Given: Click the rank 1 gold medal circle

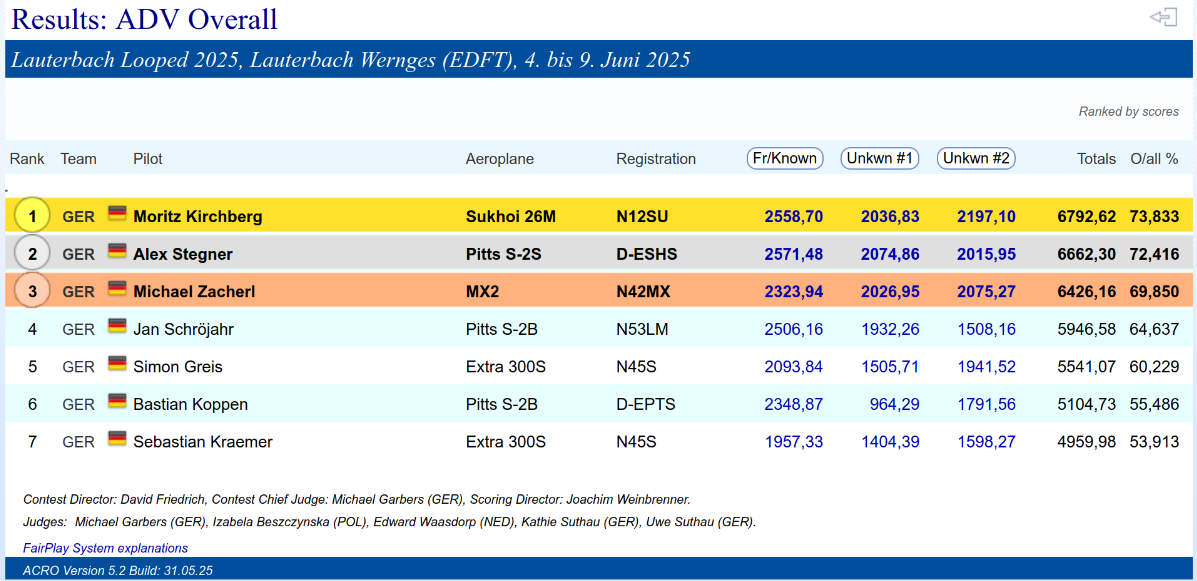Looking at the screenshot, I should coord(32,217).
